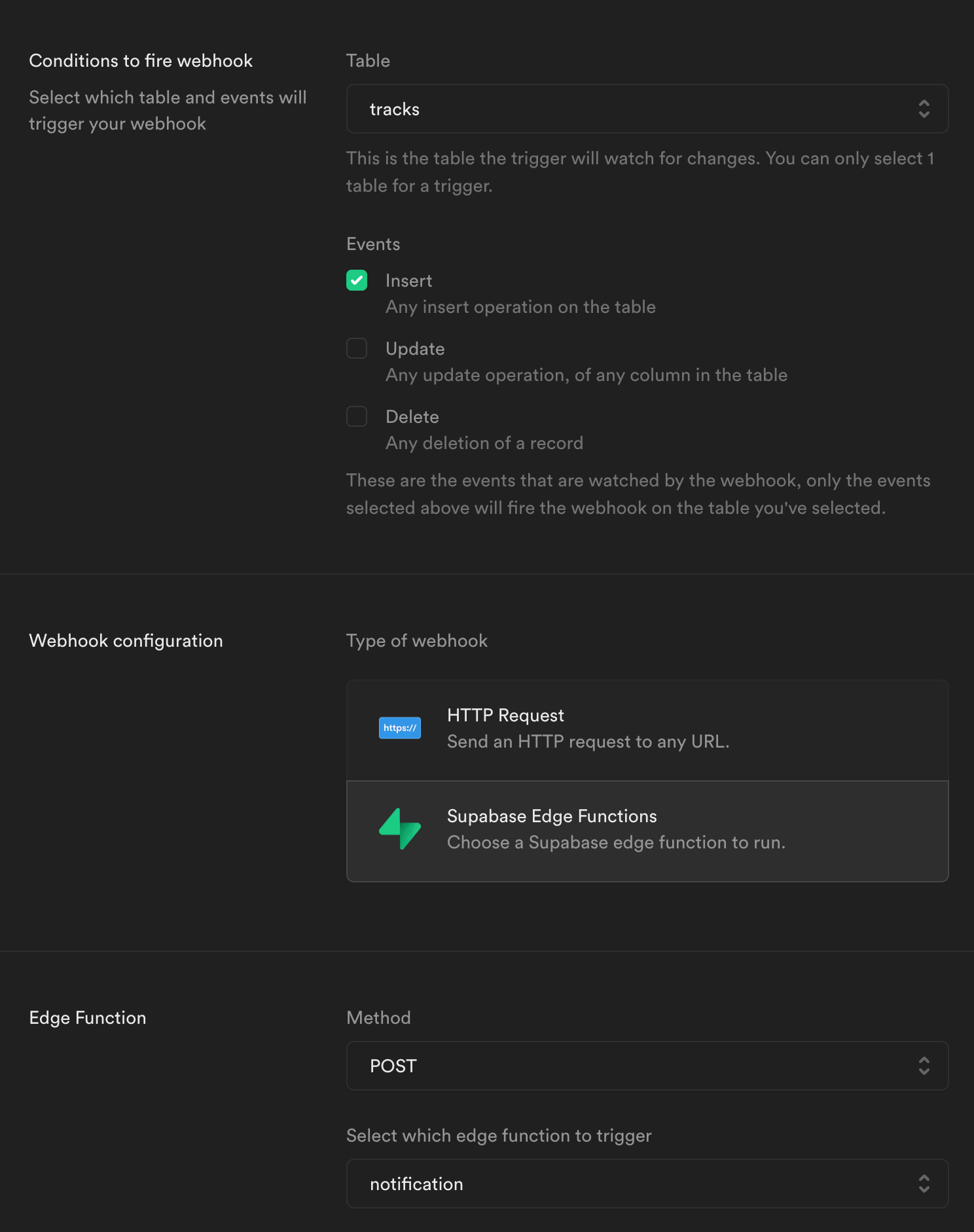The height and width of the screenshot is (1232, 974).
Task: Expand the POST method selector chevron
Action: (x=924, y=1066)
